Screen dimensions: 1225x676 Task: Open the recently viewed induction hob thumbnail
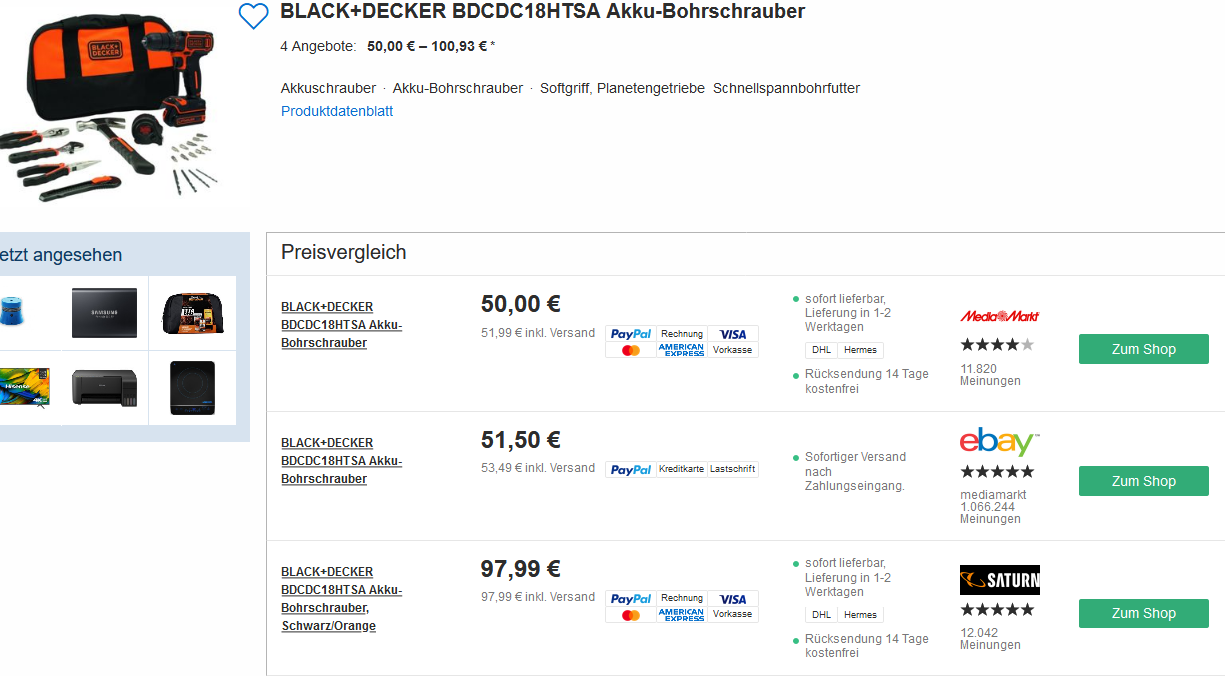pyautogui.click(x=192, y=387)
